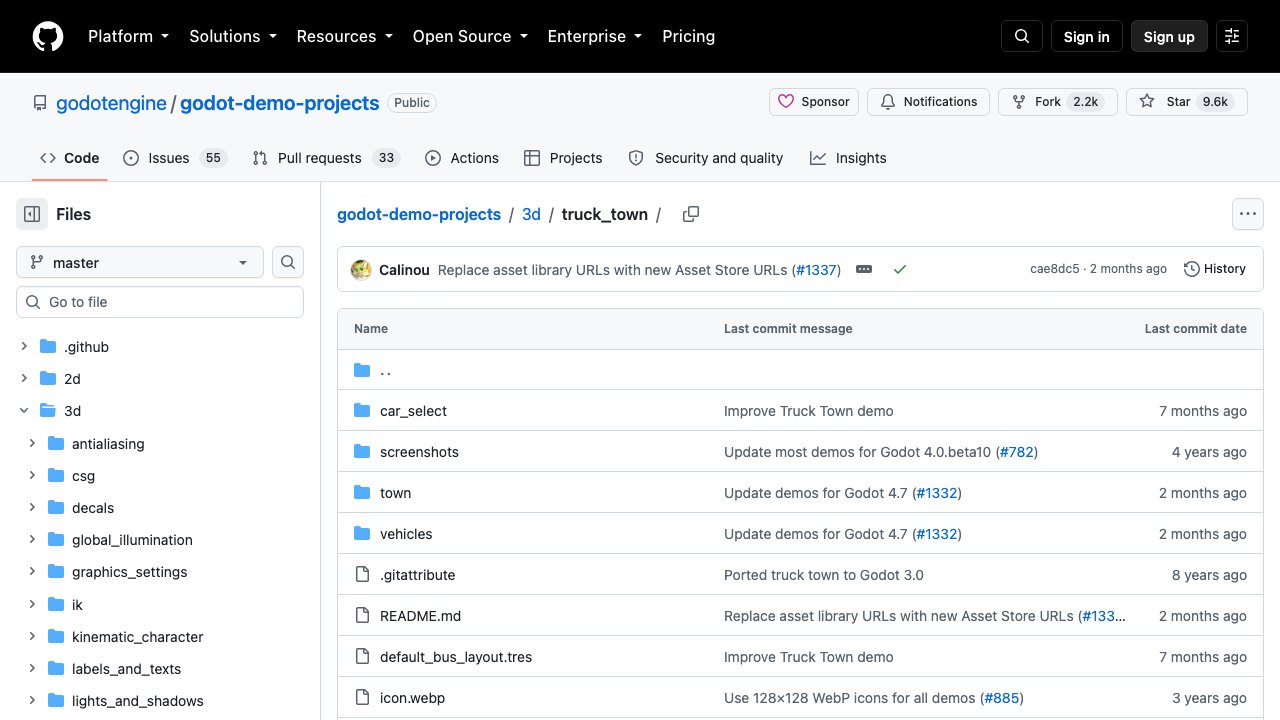This screenshot has width=1280, height=720.
Task: Open the Notifications button
Action: tap(929, 102)
